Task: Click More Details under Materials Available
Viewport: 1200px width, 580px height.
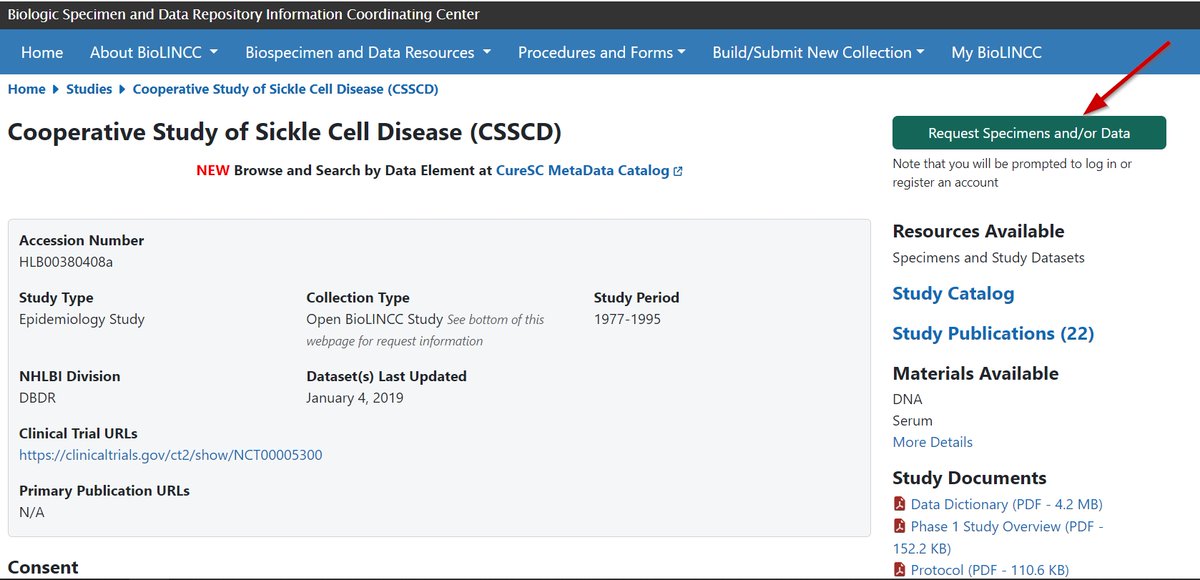Action: click(x=932, y=442)
